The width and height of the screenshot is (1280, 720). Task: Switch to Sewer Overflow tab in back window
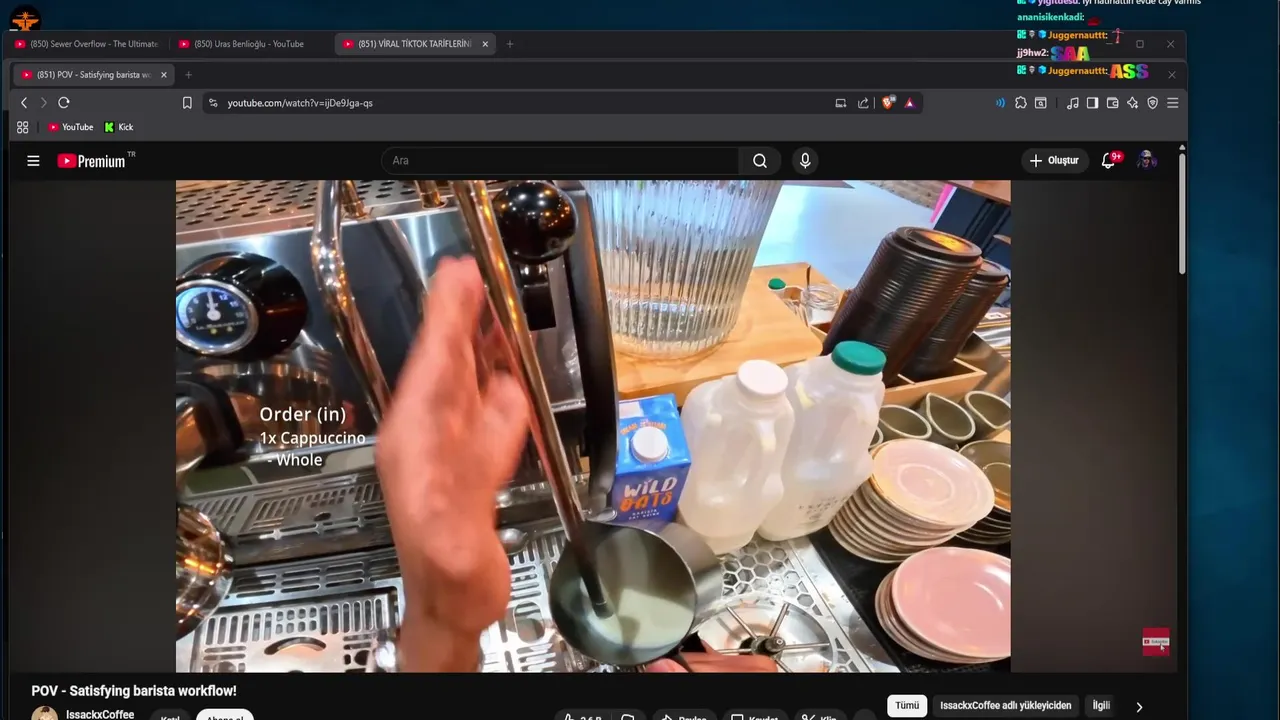click(x=87, y=44)
